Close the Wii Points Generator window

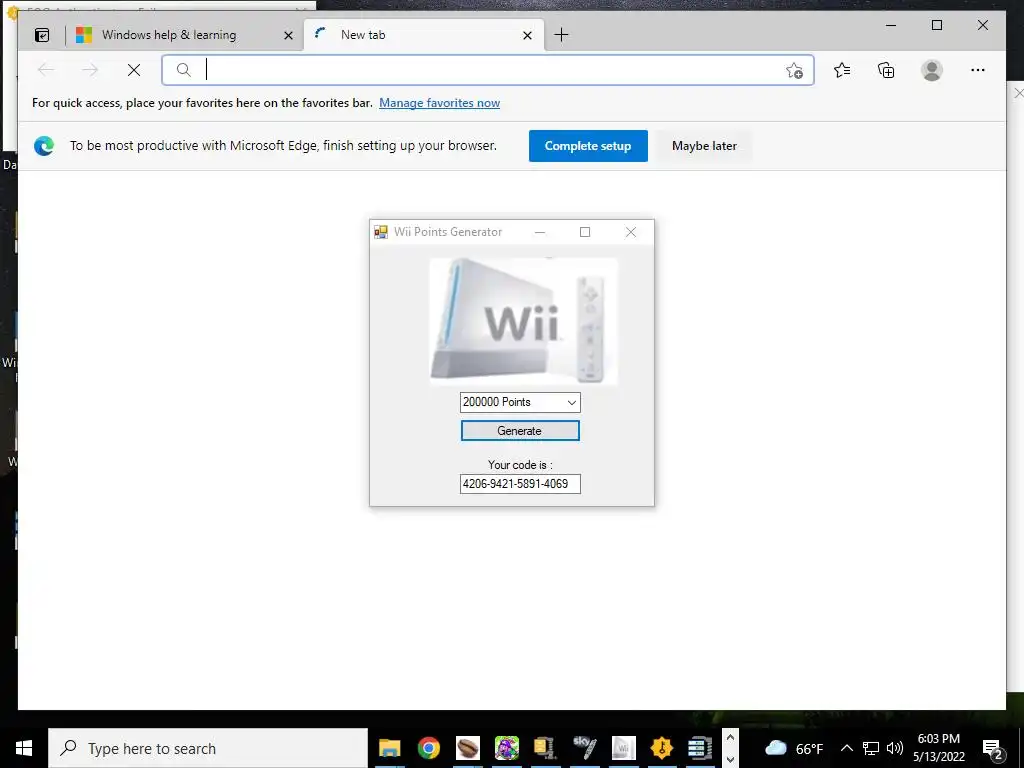630,232
